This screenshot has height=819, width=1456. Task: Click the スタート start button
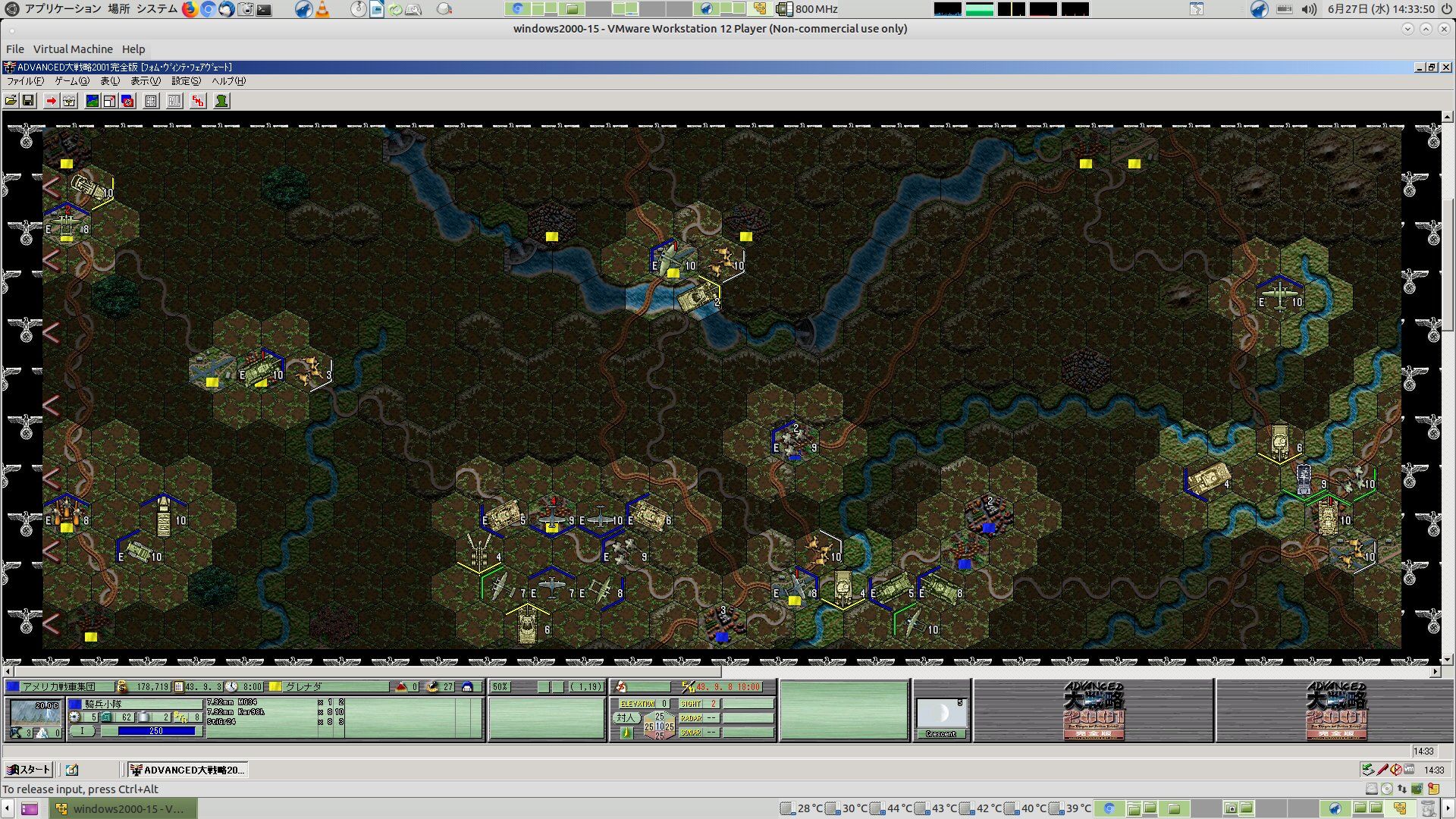[x=28, y=770]
